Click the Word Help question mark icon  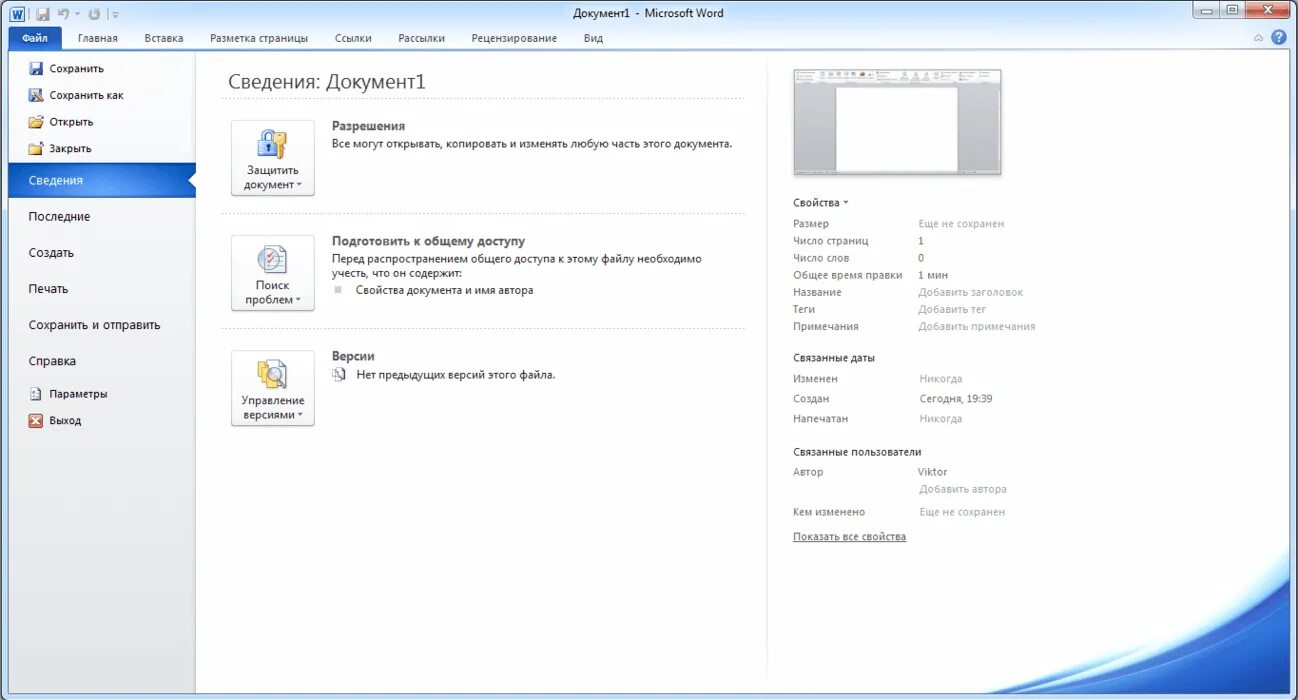tap(1278, 38)
